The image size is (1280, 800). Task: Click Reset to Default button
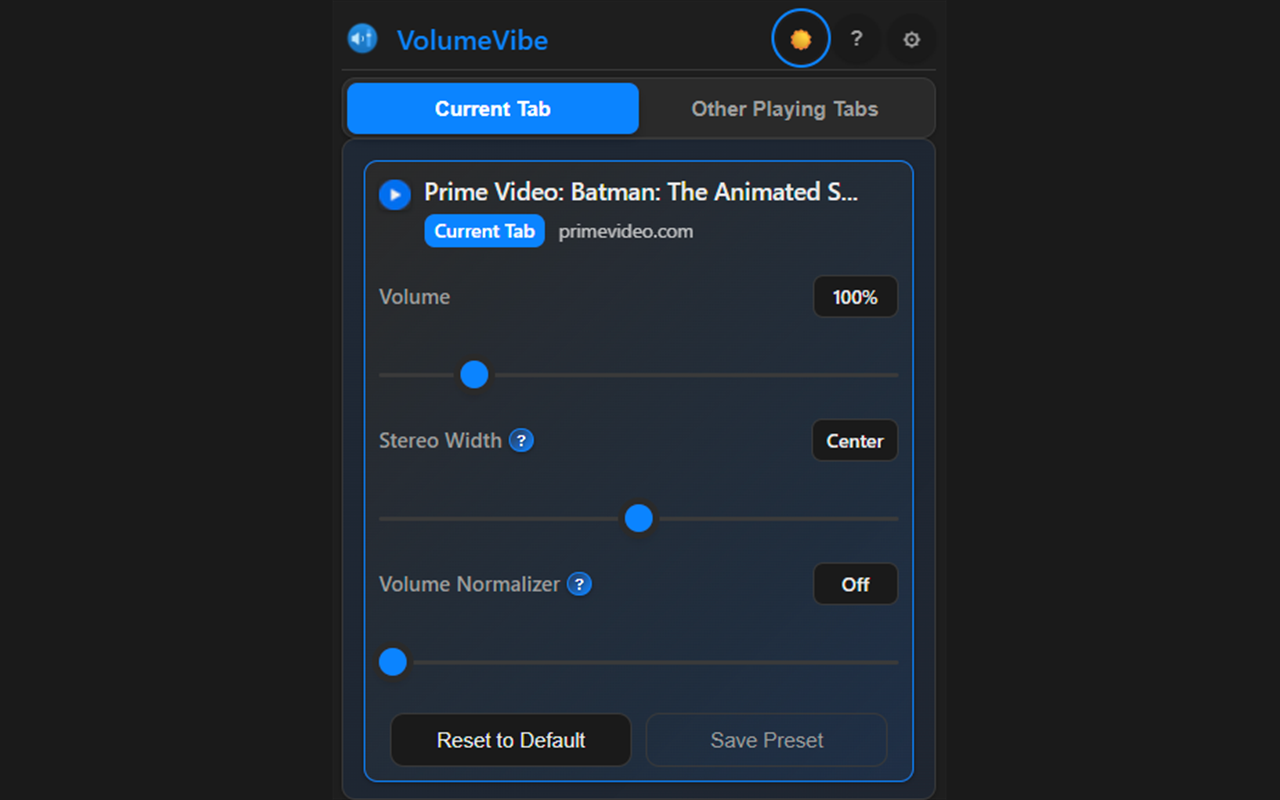point(511,740)
